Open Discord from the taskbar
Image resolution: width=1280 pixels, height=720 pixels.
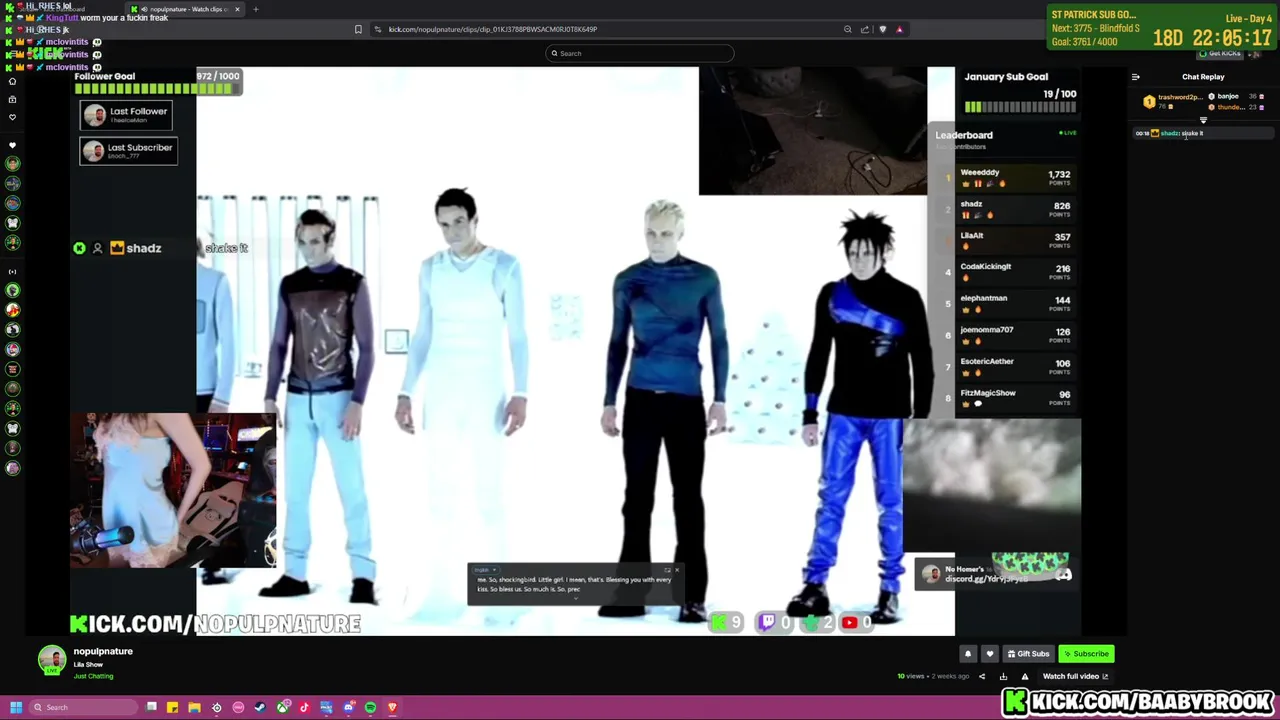(x=348, y=707)
